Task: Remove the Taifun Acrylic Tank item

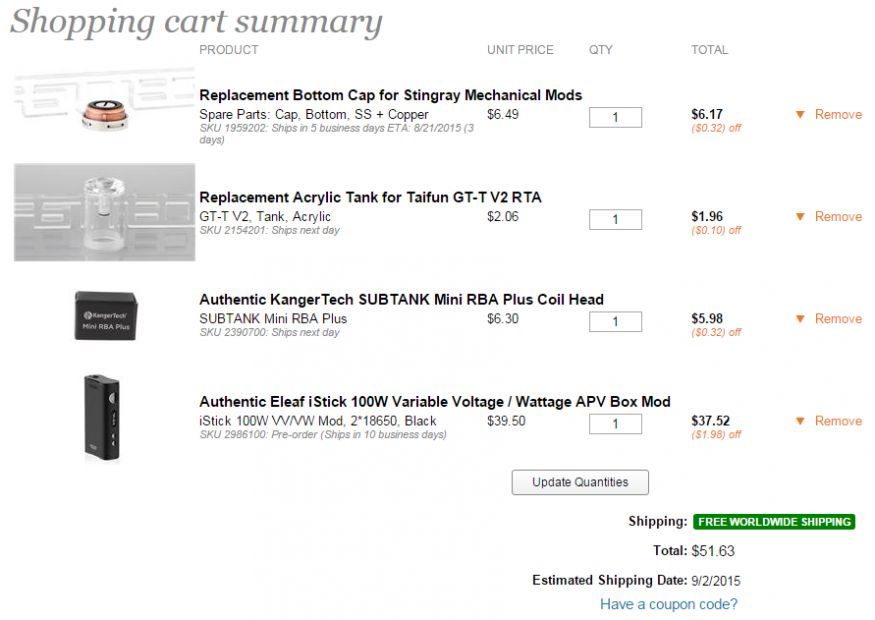Action: (838, 217)
